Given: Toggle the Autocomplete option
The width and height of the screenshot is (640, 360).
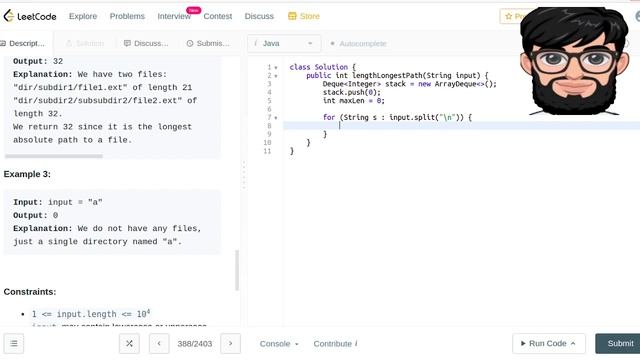Looking at the screenshot, I should (358, 43).
